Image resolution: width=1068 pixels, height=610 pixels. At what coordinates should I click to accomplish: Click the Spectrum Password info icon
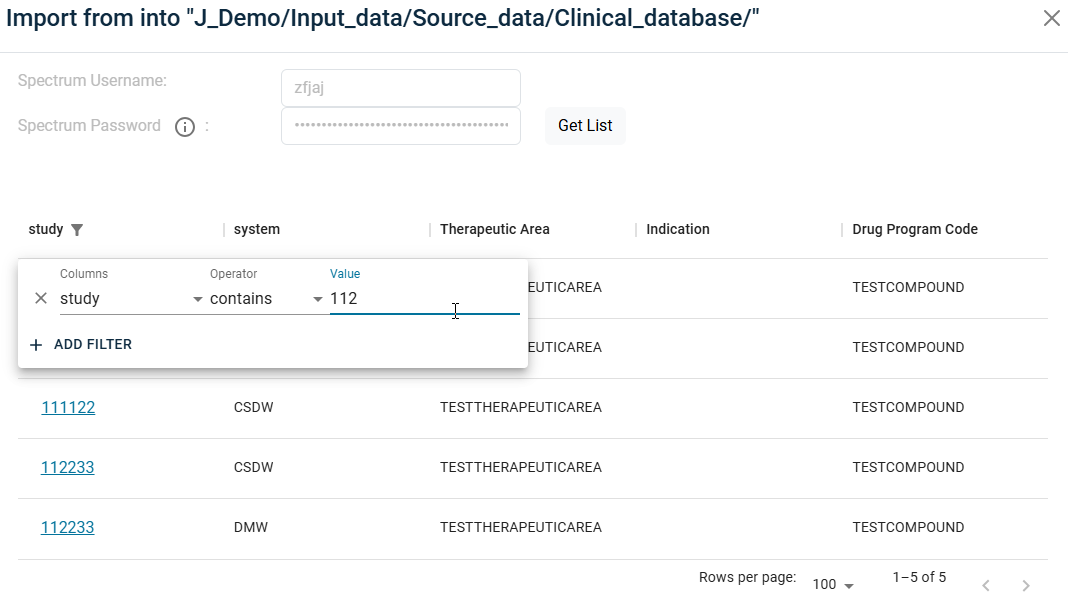coord(184,127)
